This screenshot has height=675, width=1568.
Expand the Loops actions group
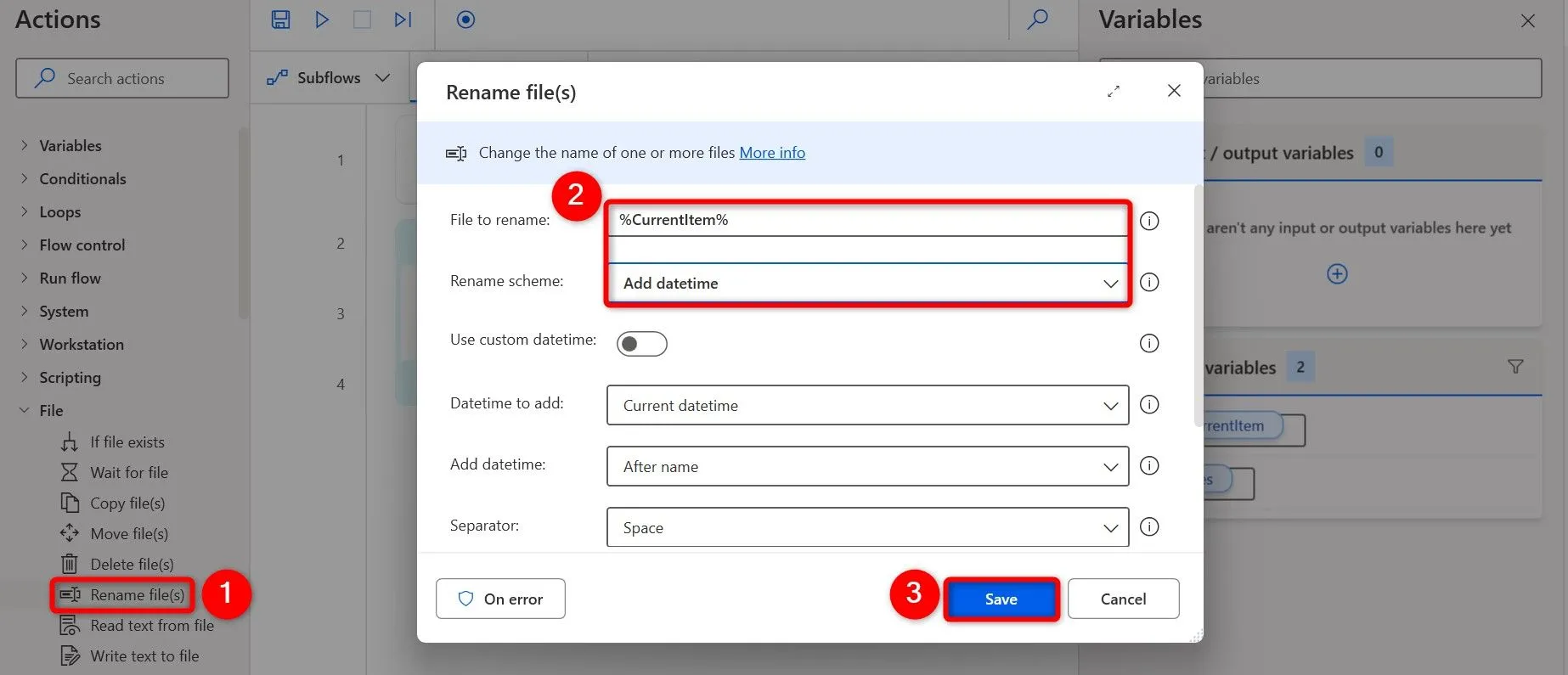click(59, 212)
